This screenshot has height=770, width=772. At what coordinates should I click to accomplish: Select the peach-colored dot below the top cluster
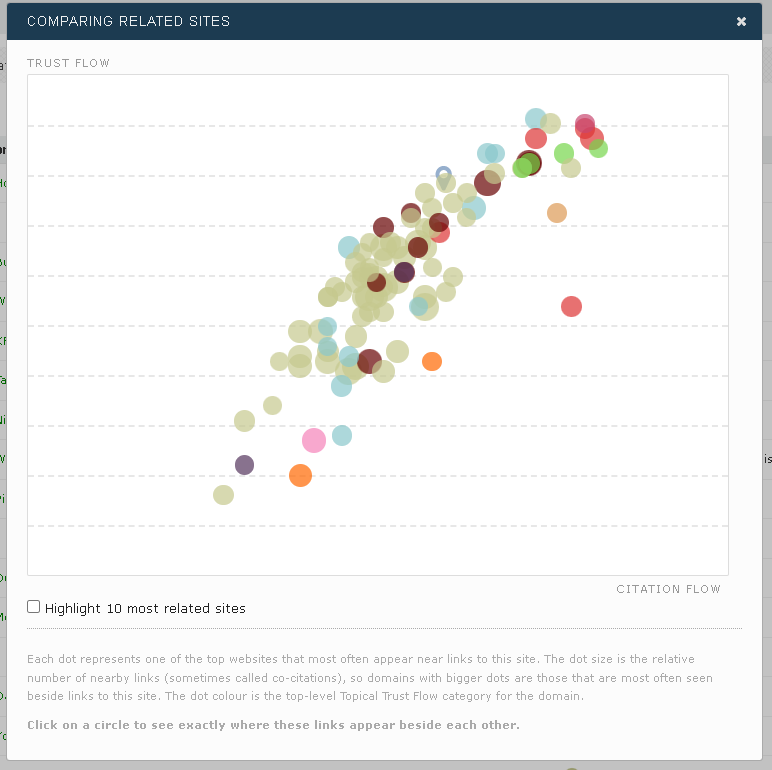(x=557, y=213)
